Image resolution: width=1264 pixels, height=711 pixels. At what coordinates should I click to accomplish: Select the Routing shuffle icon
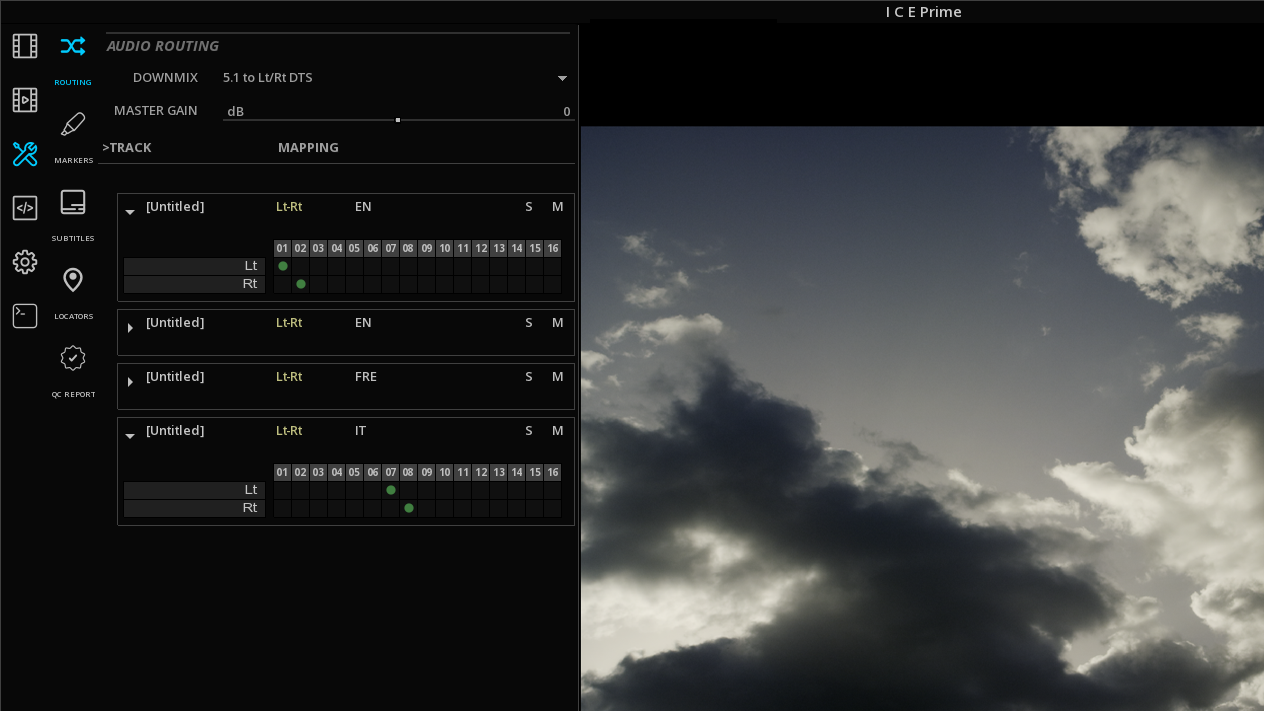click(x=73, y=46)
